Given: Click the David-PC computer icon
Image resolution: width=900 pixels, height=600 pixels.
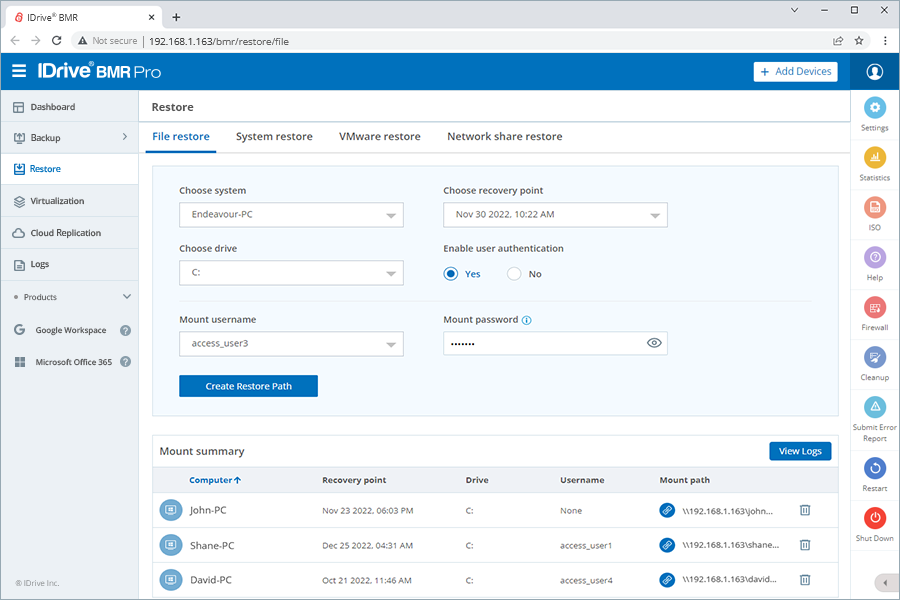Looking at the screenshot, I should tap(170, 580).
